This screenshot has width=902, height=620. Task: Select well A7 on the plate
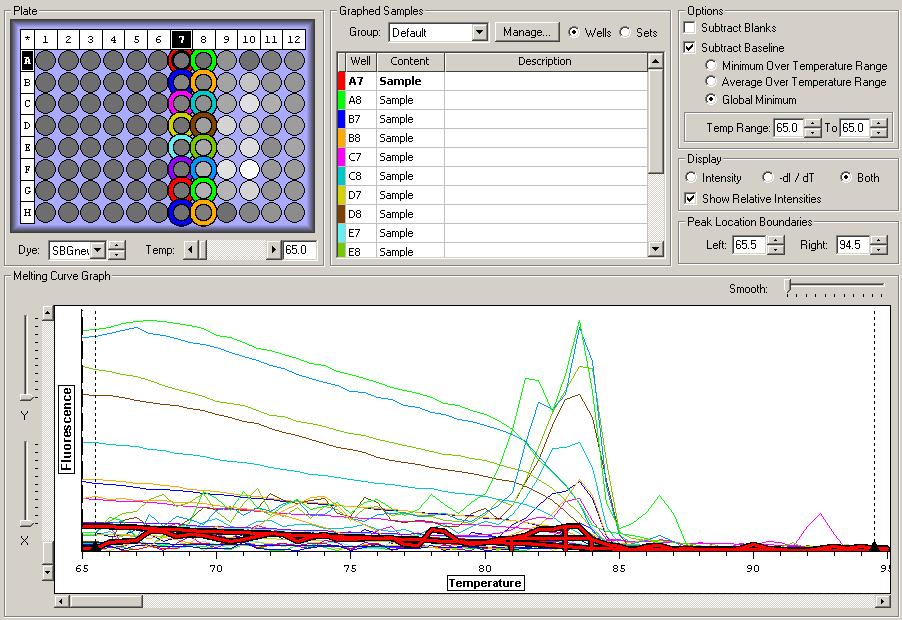tap(181, 60)
